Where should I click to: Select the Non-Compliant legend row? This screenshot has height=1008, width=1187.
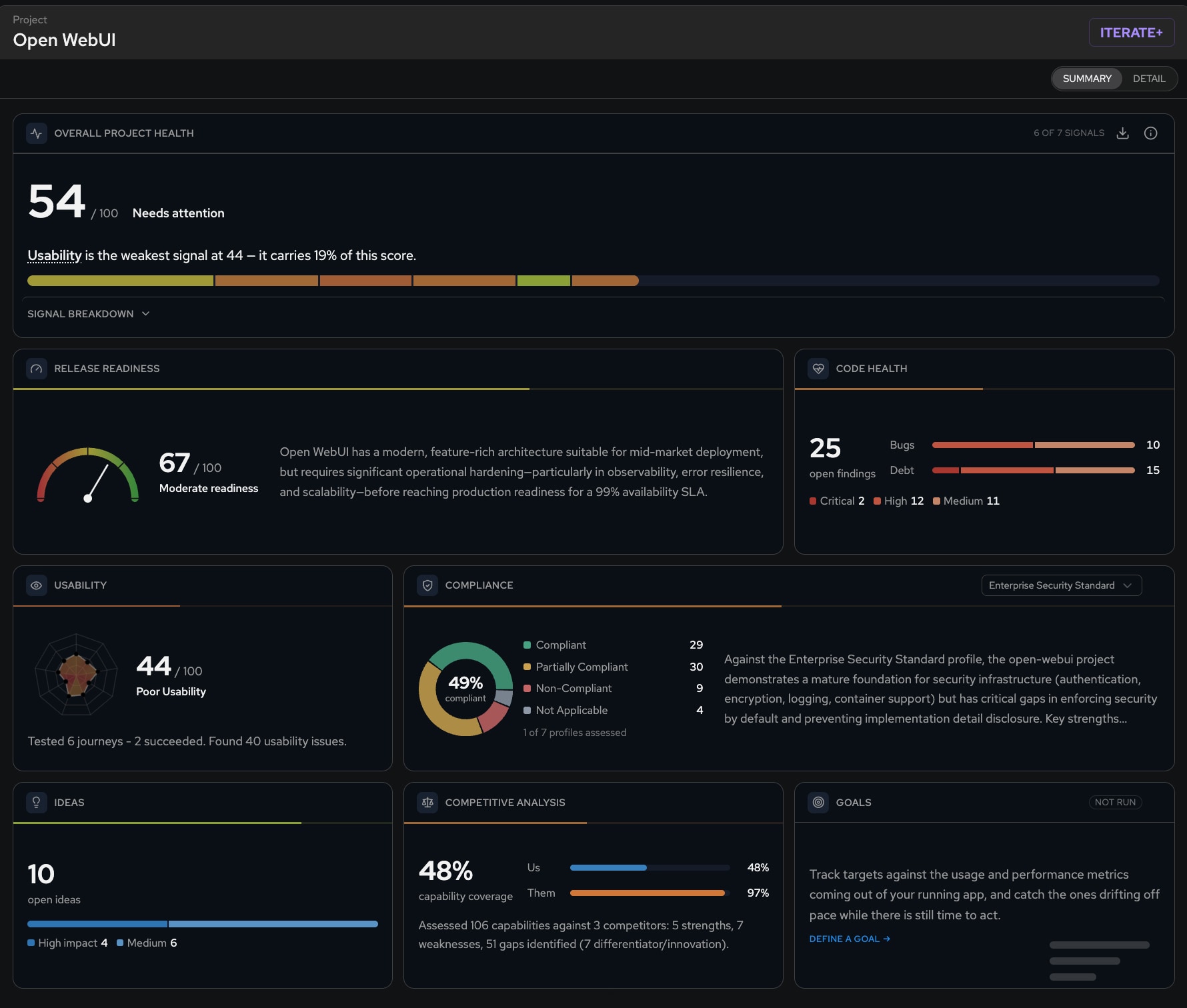click(x=613, y=688)
